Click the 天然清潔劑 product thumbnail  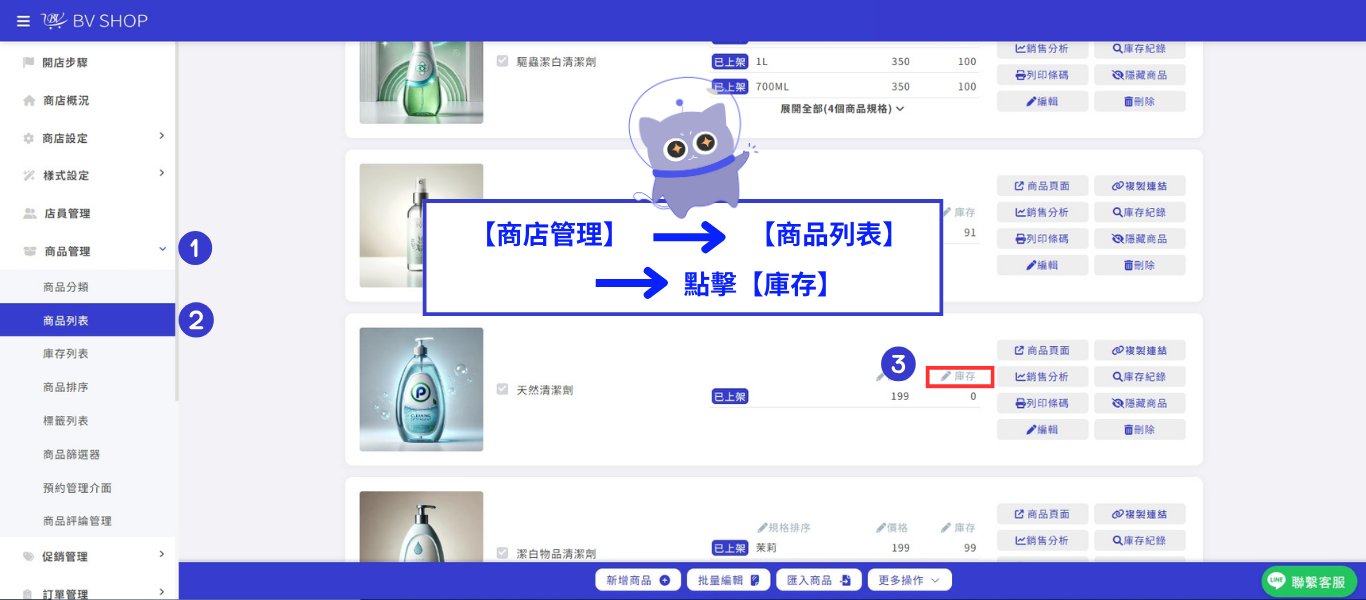tap(421, 389)
